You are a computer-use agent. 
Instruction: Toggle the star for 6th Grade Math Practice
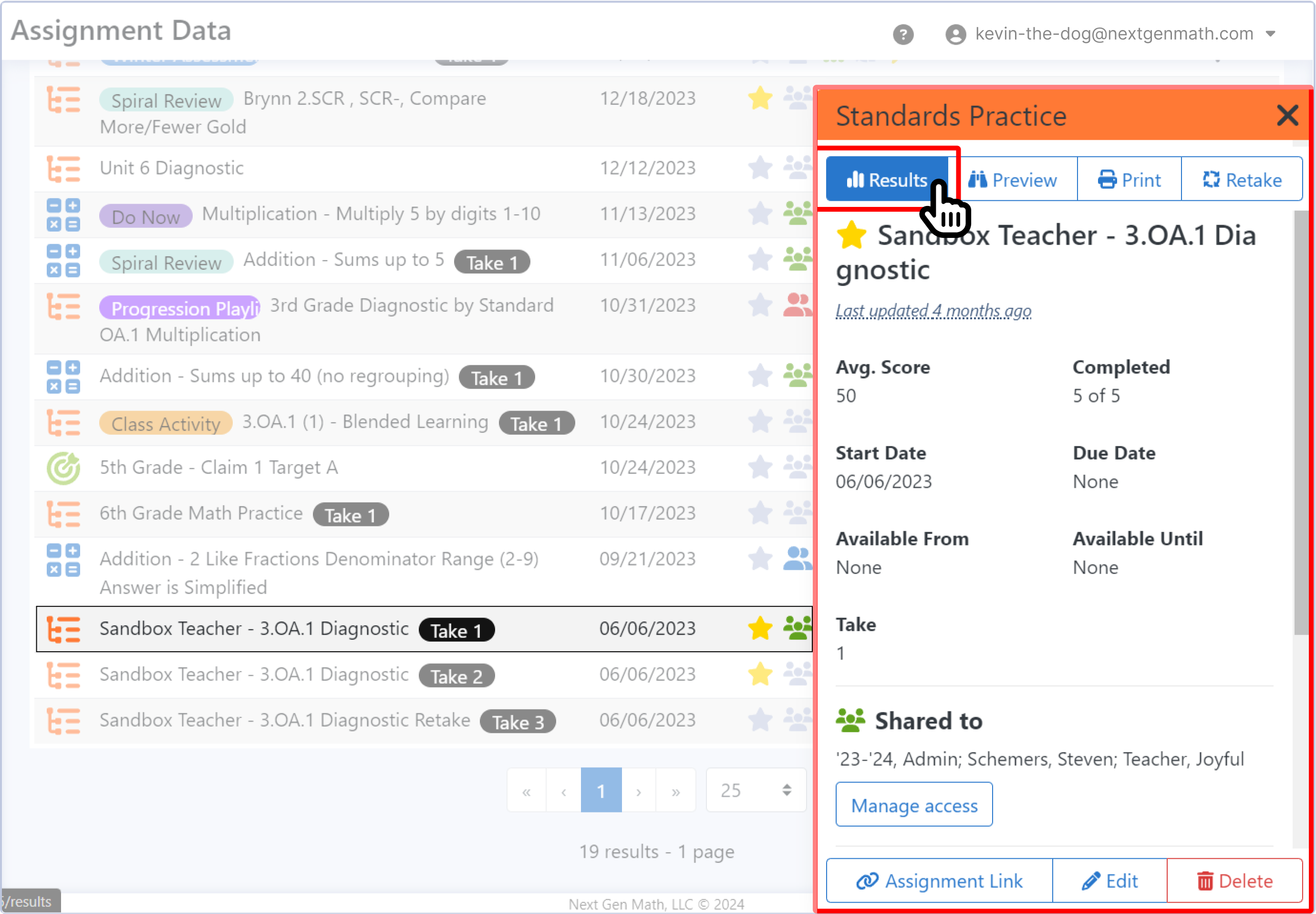pos(760,513)
